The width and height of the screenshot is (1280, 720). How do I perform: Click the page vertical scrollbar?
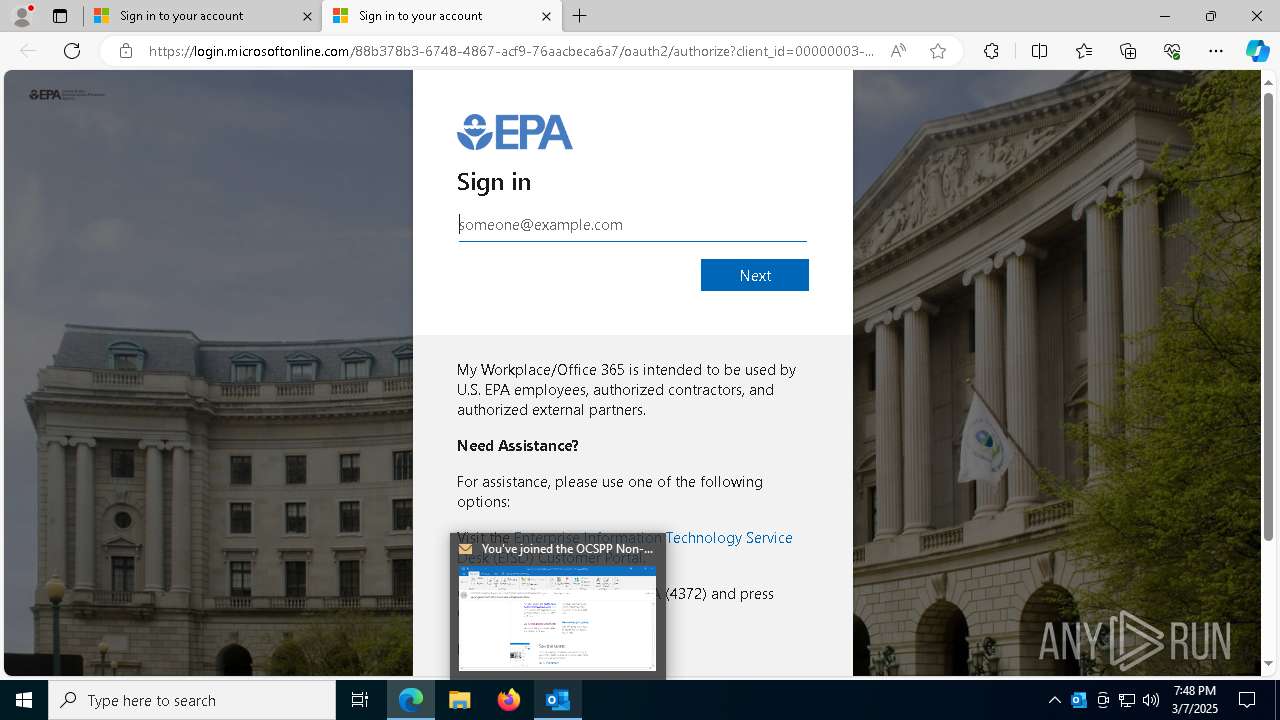point(1268,316)
